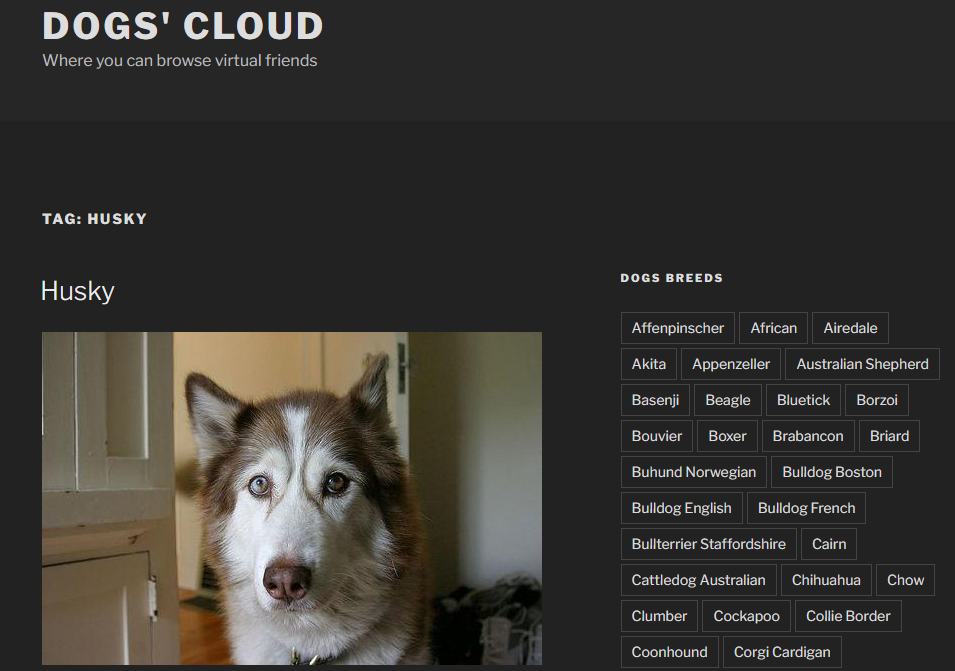
Task: Open the Husky post title link
Action: pyautogui.click(x=77, y=291)
